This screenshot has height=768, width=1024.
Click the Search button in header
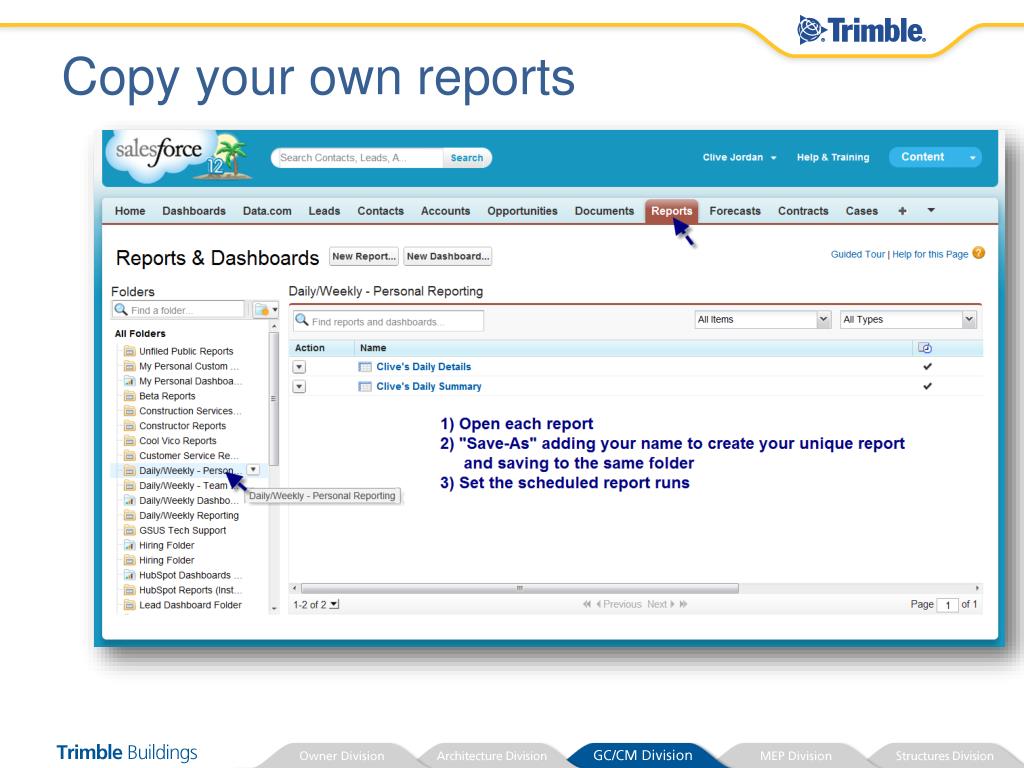[x=467, y=157]
